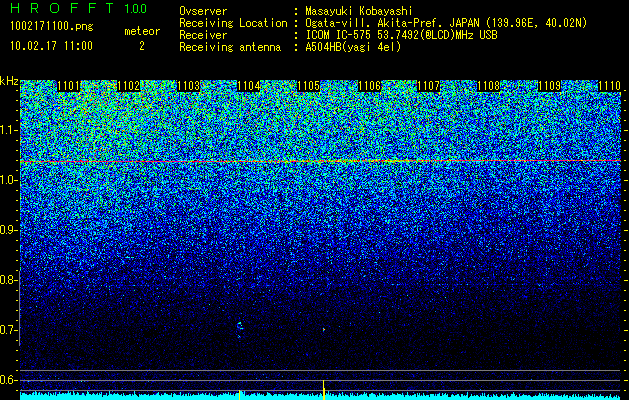The width and height of the screenshot is (629, 400).
Task: Click the kHz axis unit label
Action: pyautogui.click(x=9, y=81)
